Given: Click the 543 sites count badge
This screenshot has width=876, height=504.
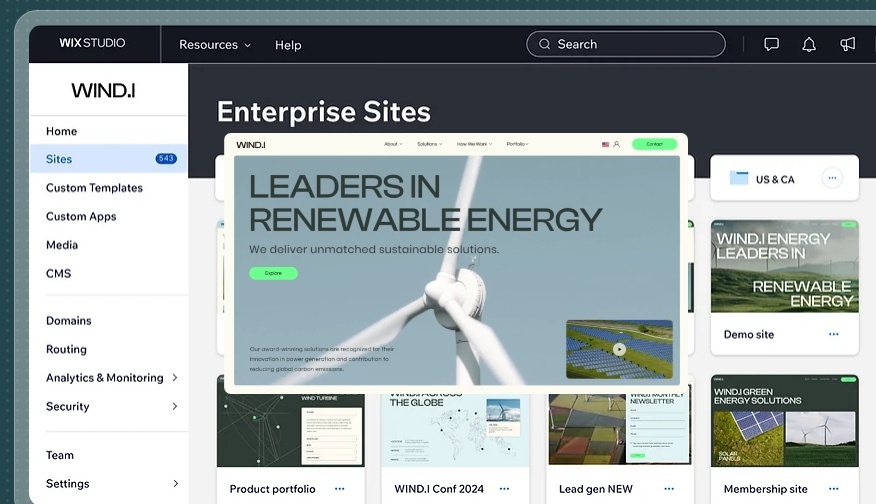Looking at the screenshot, I should (x=166, y=159).
